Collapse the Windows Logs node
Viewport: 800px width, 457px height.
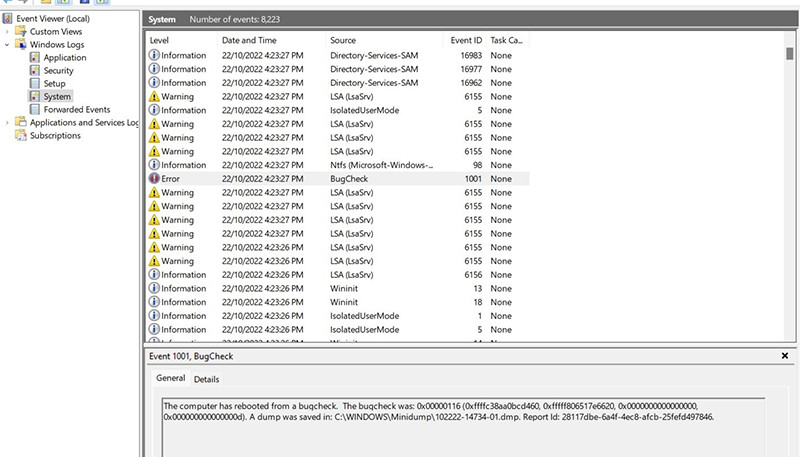click(x=8, y=45)
